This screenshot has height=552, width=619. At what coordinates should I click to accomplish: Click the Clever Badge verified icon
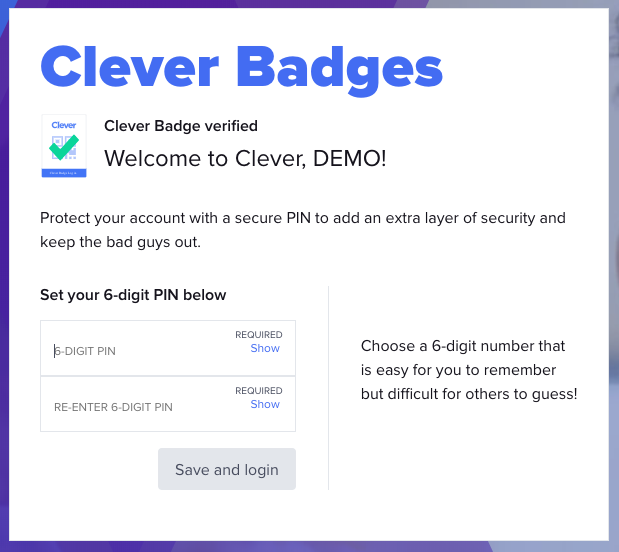(64, 146)
